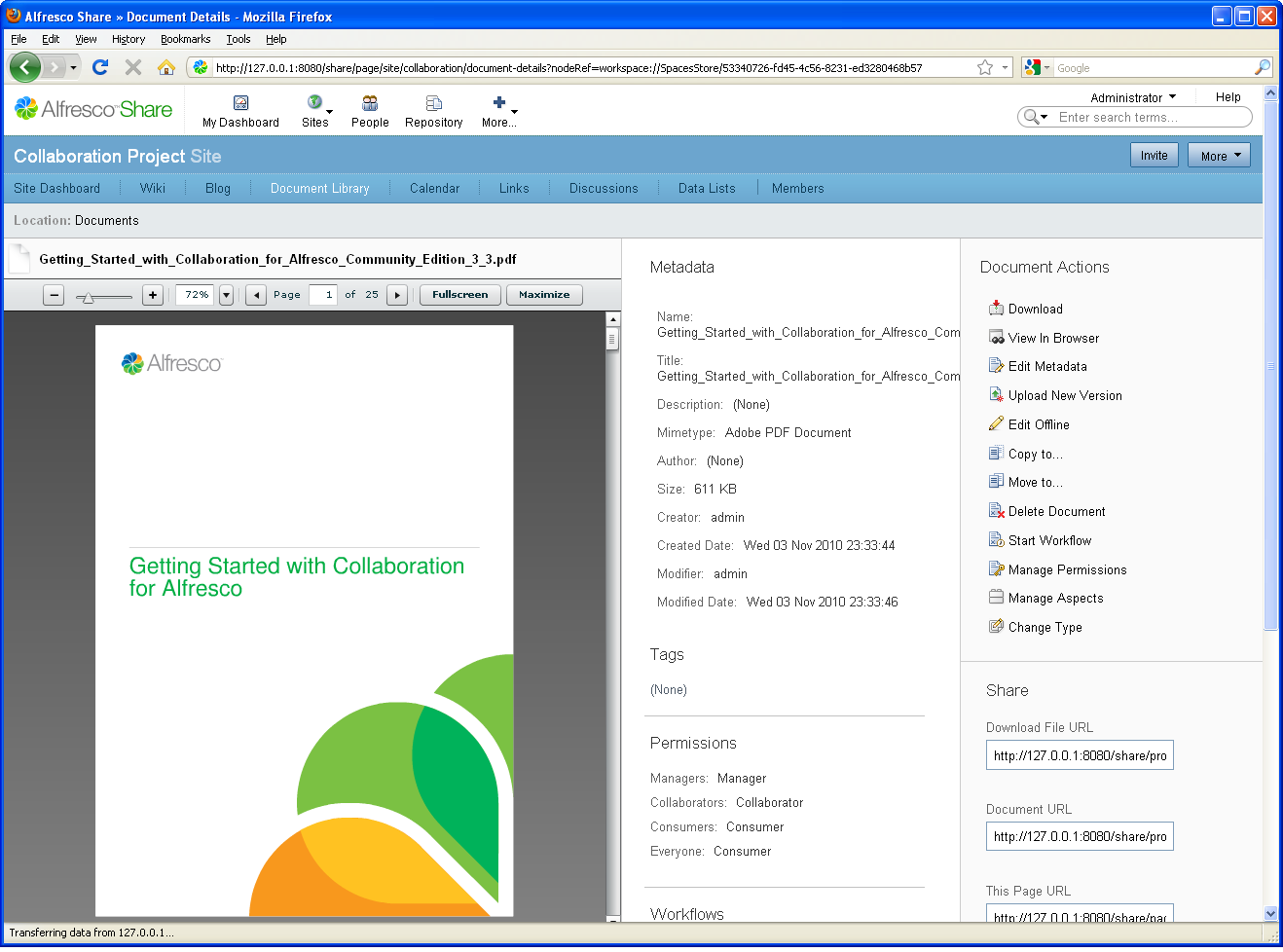Zoom in with the plus button

[153, 295]
